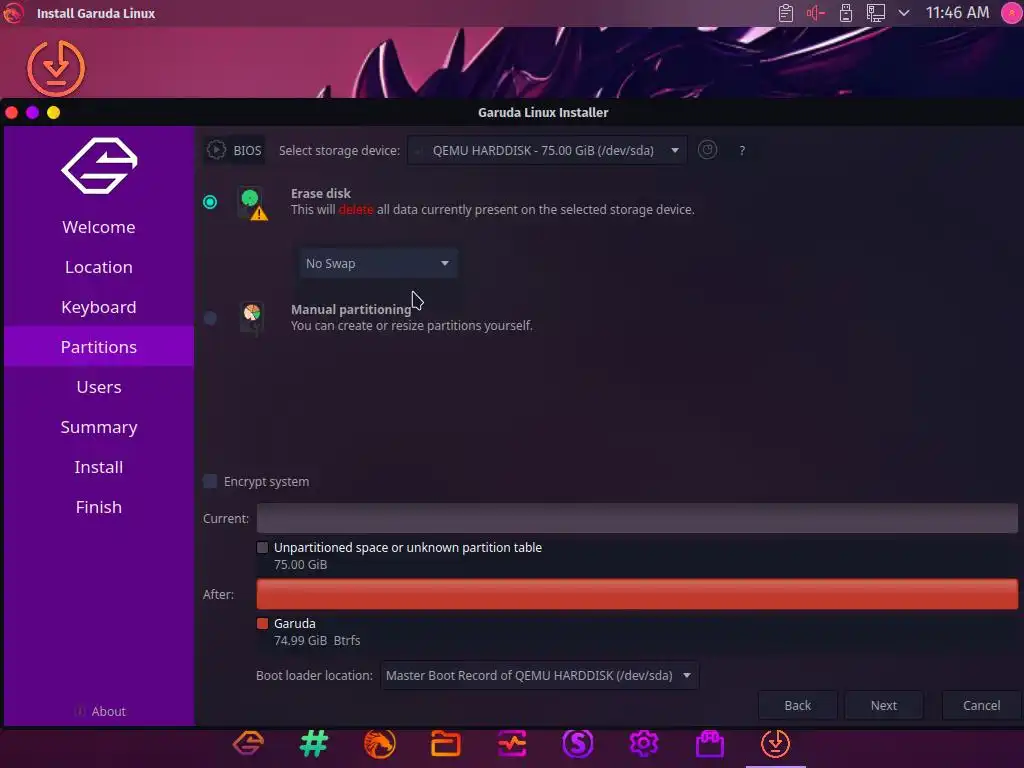Open the file manager icon in dock

(446, 743)
